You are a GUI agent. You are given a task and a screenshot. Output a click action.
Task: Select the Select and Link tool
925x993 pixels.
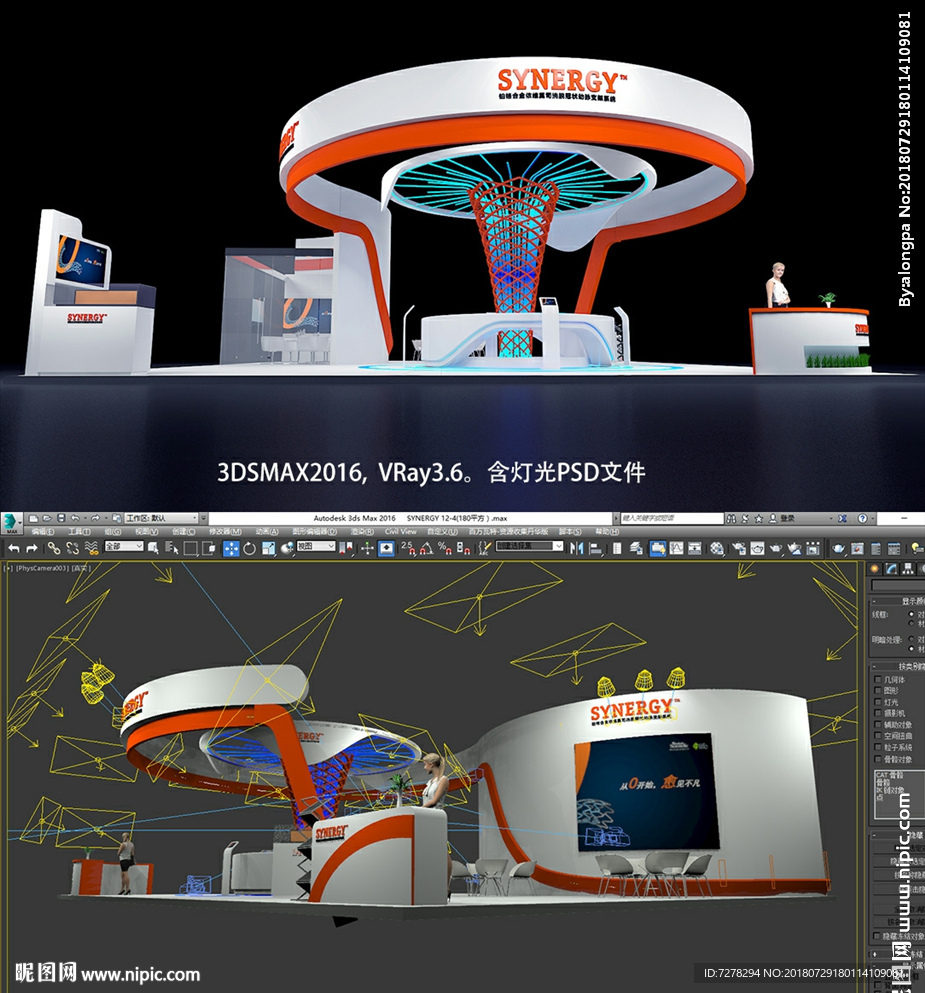tap(54, 548)
